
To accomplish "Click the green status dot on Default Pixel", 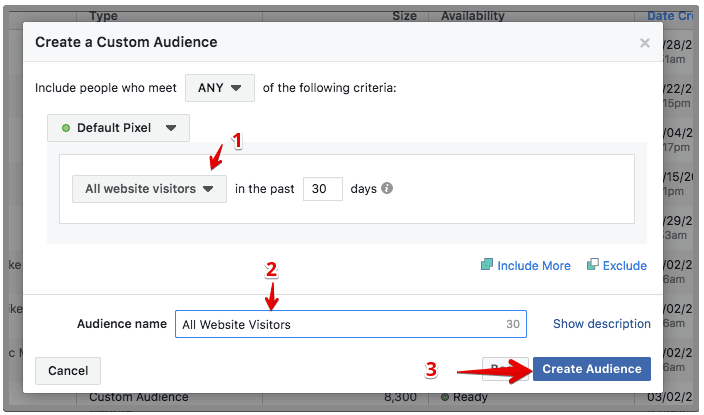I will coord(66,128).
